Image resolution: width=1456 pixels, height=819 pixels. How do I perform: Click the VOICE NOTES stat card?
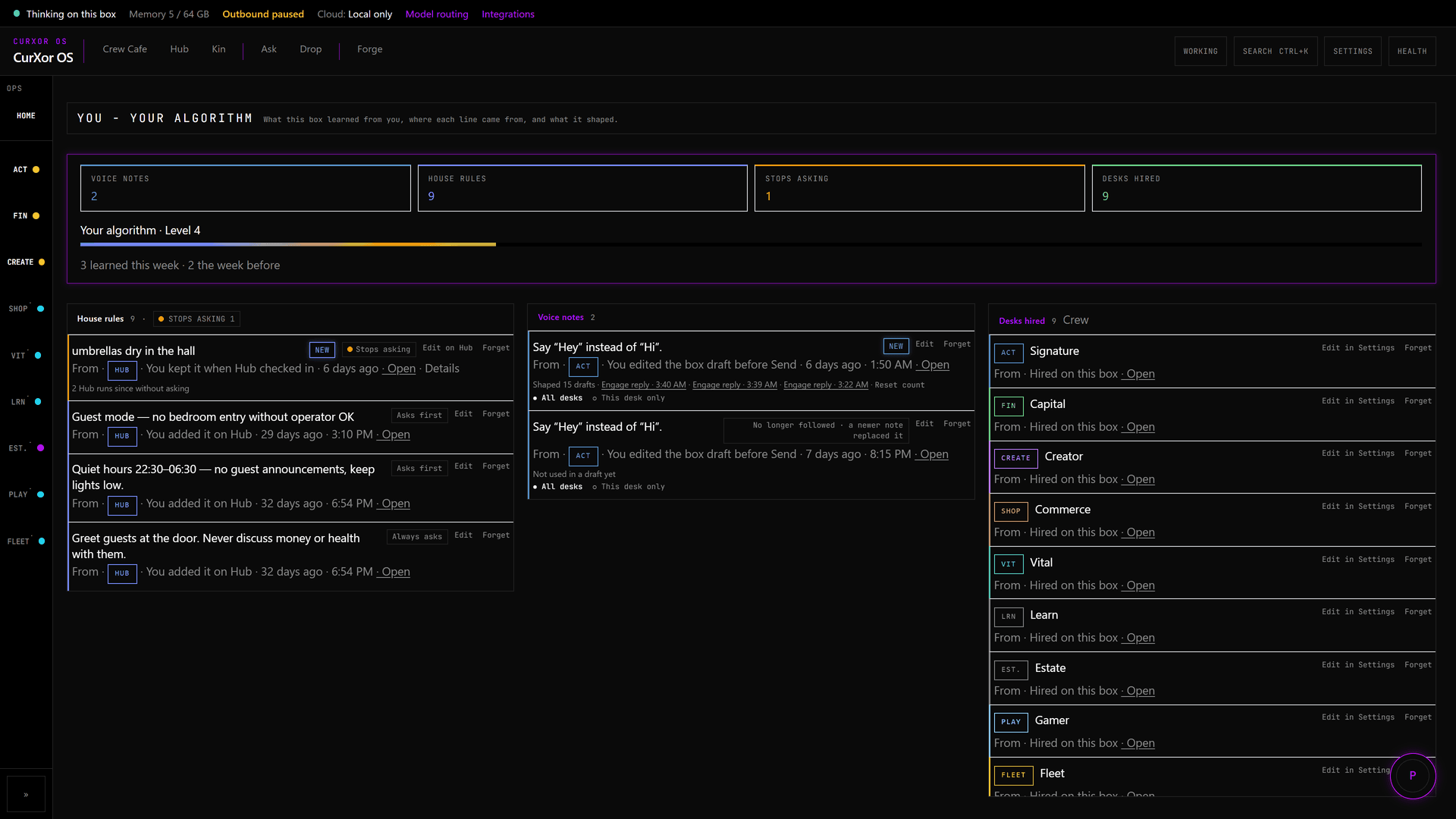coord(245,188)
